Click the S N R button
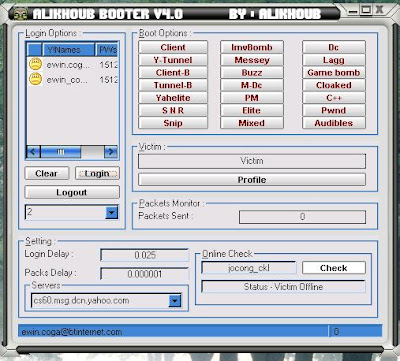Screen dimensions: 400x361 point(173,110)
